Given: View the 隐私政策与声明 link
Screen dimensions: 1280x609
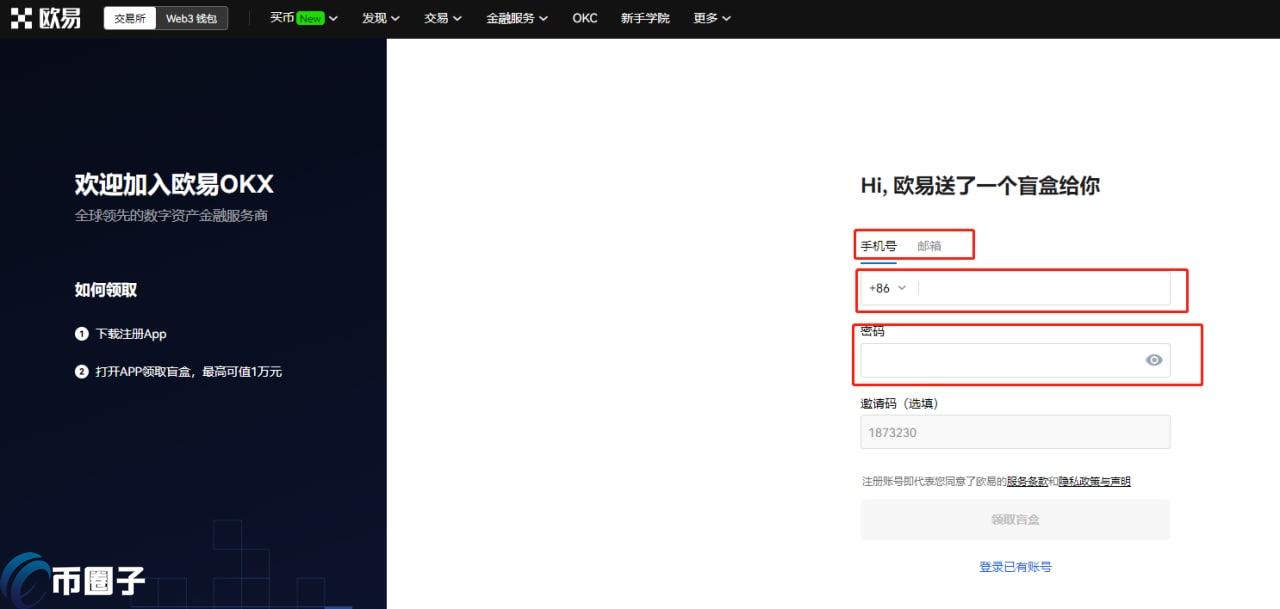Looking at the screenshot, I should (1097, 481).
